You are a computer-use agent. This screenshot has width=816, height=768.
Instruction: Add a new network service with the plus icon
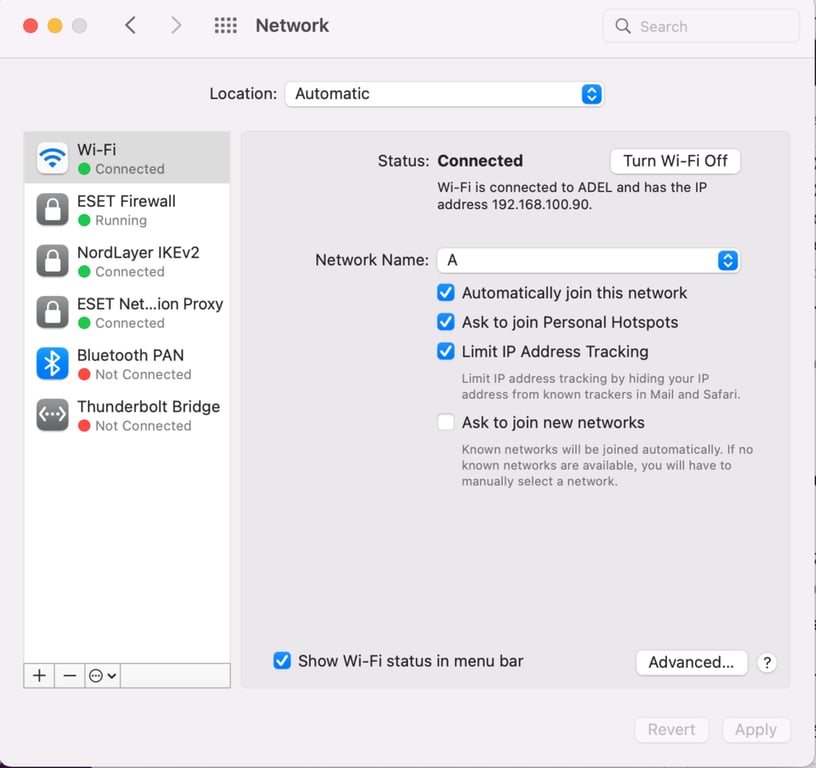pyautogui.click(x=38, y=676)
